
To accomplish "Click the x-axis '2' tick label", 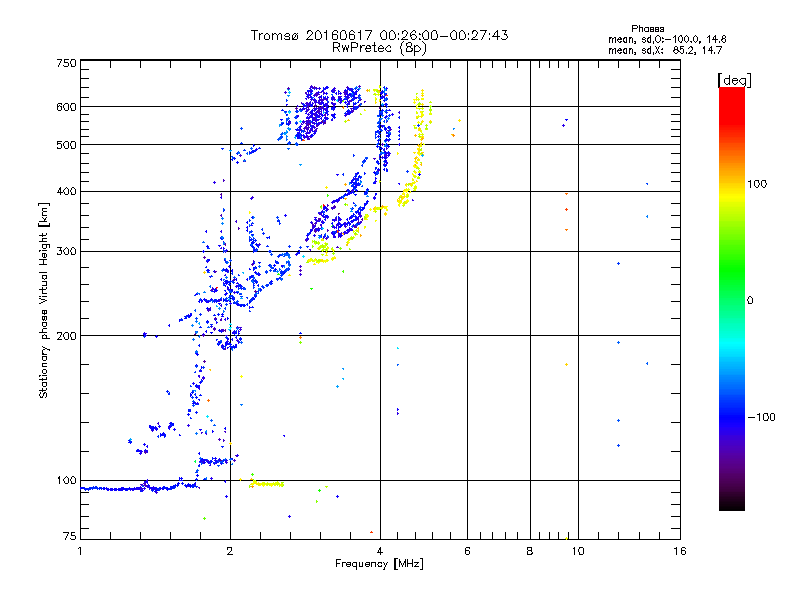I will (x=230, y=551).
